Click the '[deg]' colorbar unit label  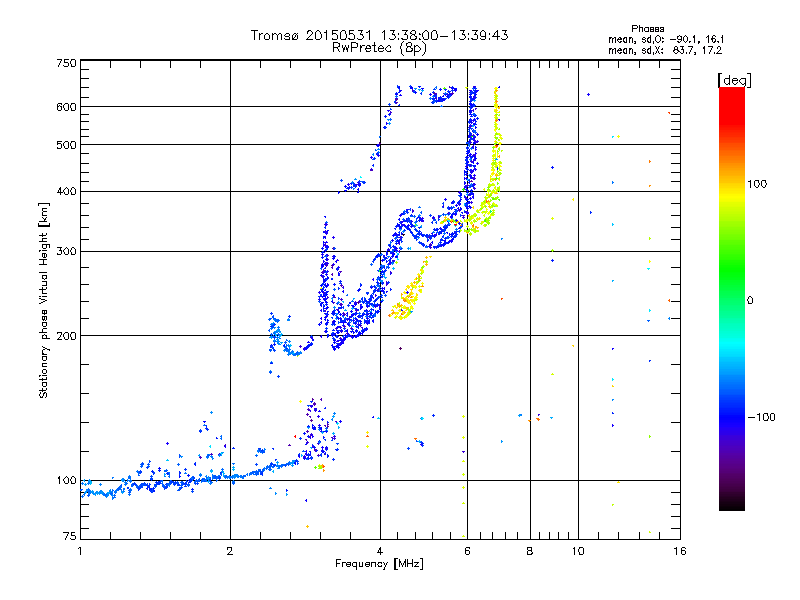coord(734,80)
